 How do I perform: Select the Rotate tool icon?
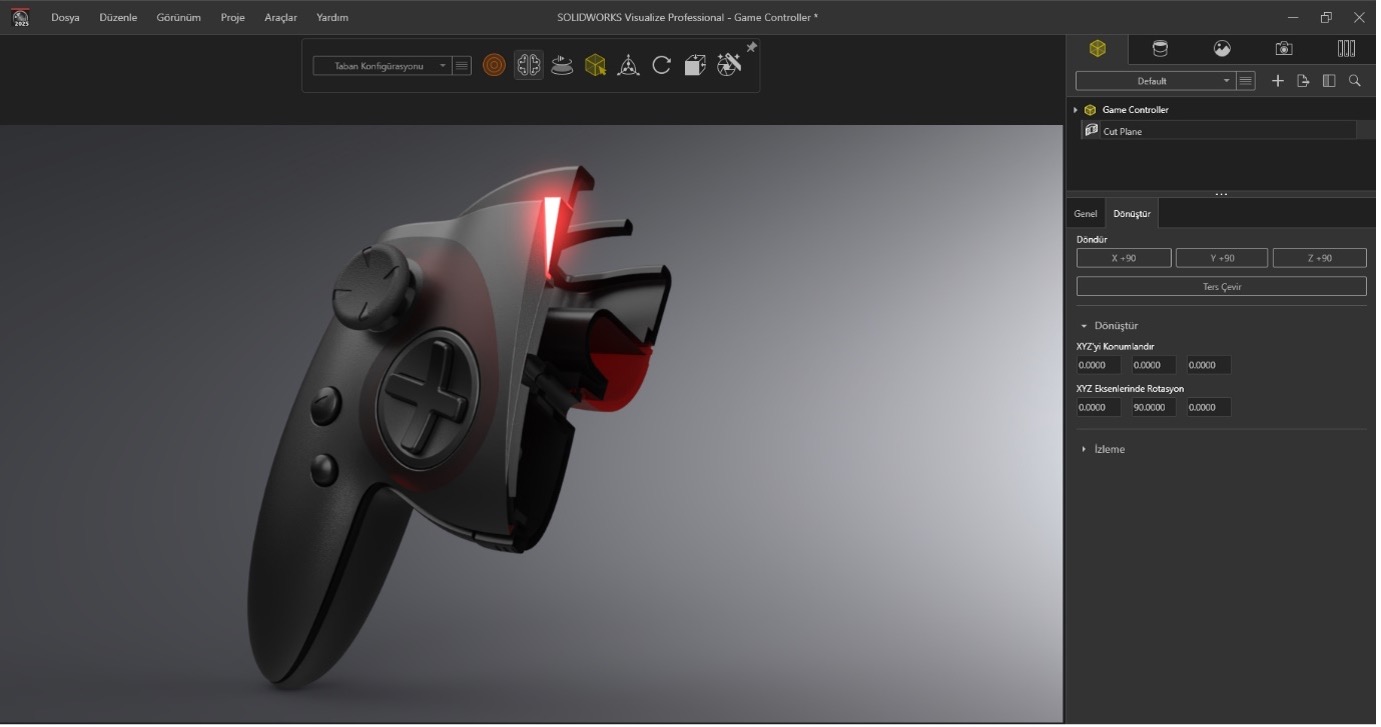[661, 64]
